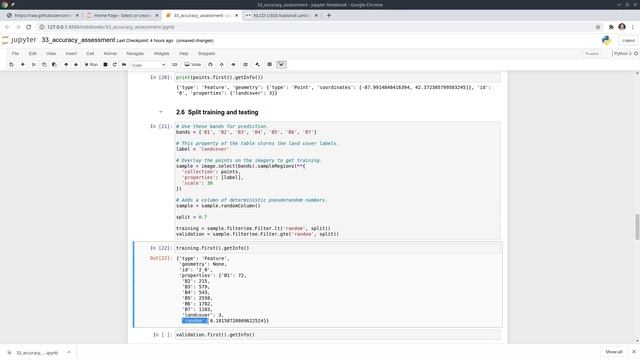Image resolution: width=640 pixels, height=360 pixels.
Task: Click the table grid icon in toolbar
Action: point(269,64)
